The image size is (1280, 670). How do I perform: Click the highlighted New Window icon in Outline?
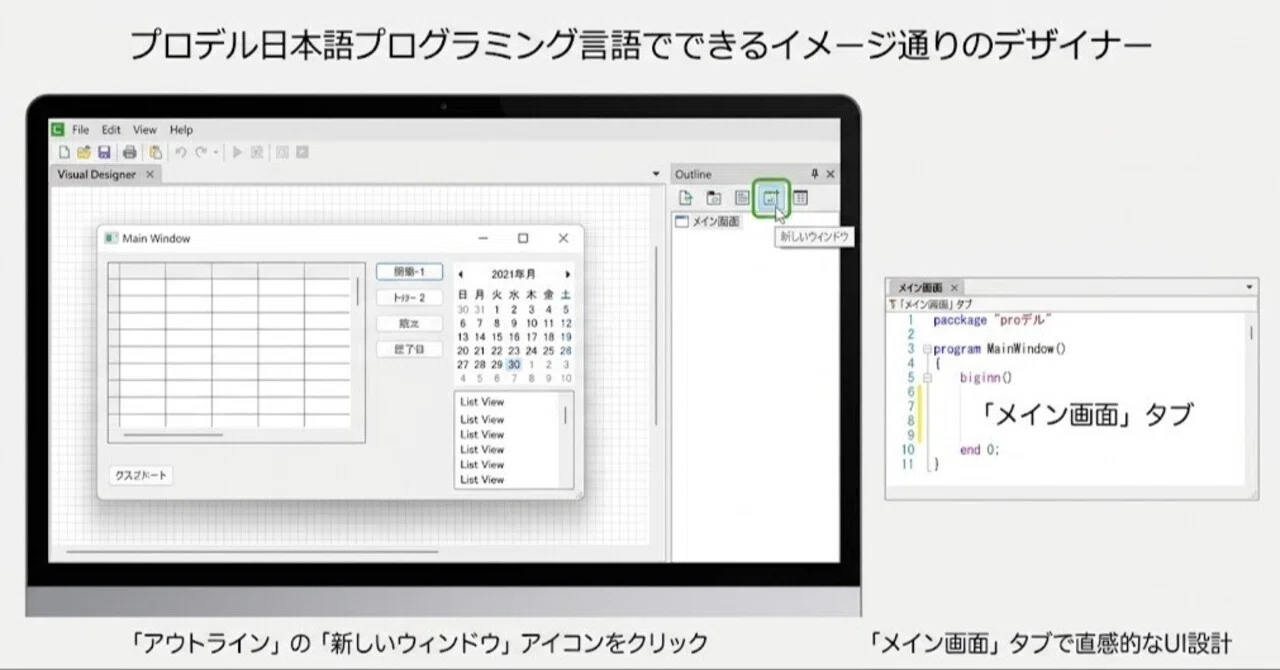click(771, 198)
